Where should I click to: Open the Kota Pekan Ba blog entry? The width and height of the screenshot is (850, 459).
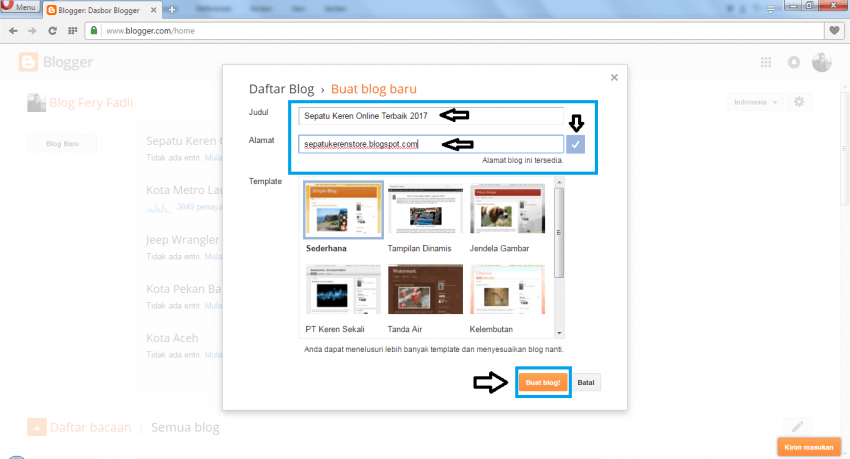click(x=183, y=289)
